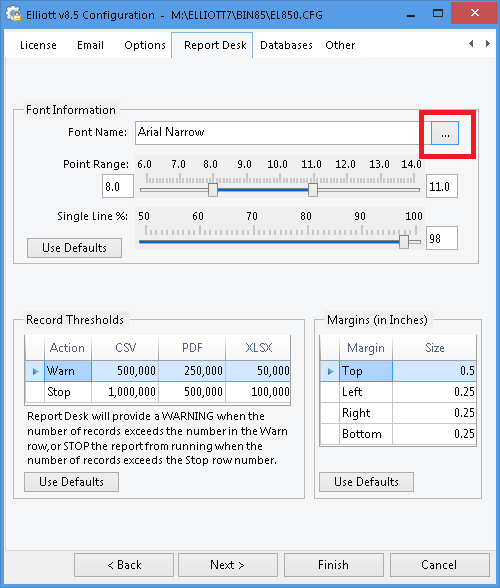Go to the Email tab
The image size is (500, 588).
90,45
